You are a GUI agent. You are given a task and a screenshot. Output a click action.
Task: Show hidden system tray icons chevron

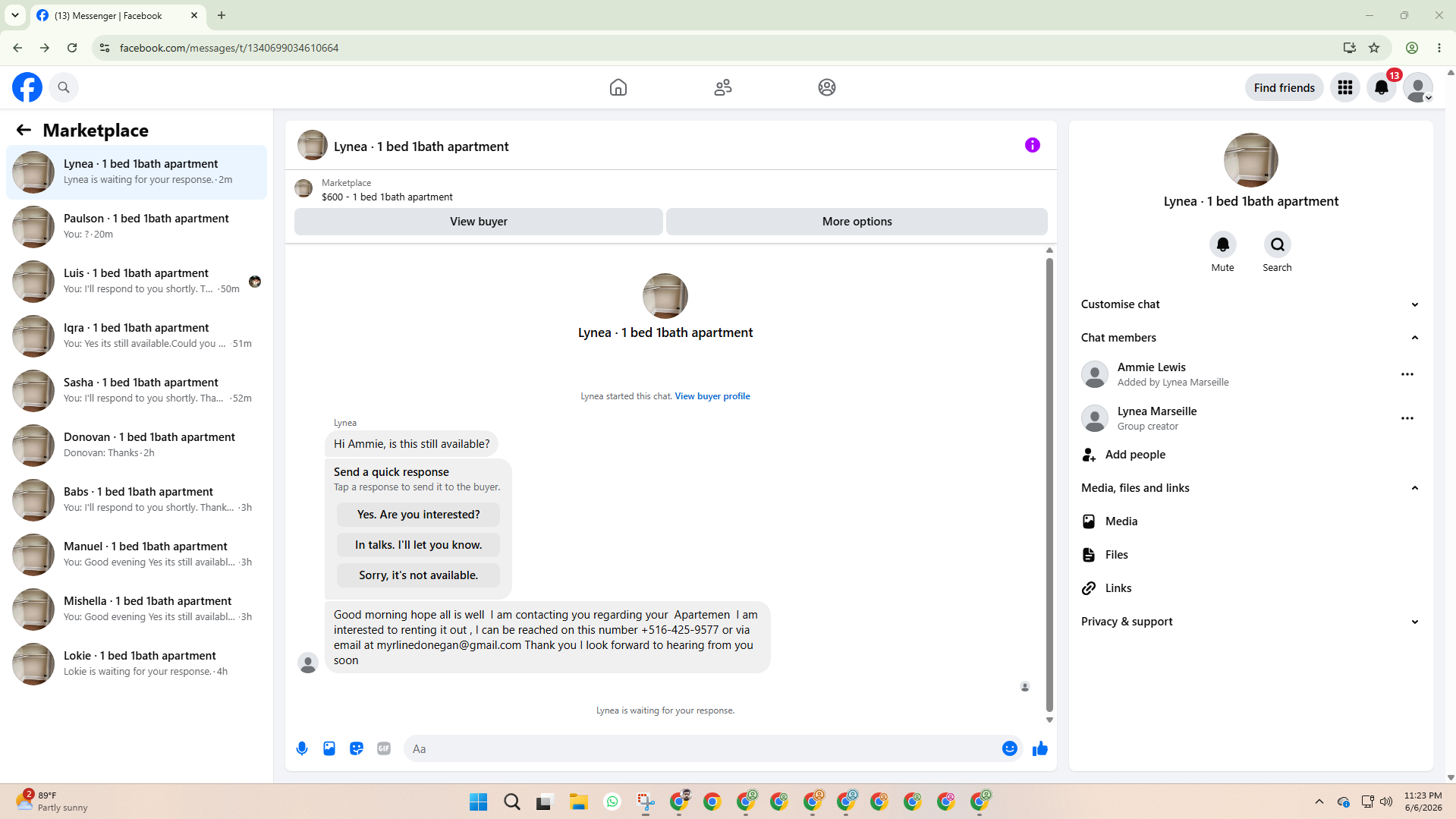pos(1319,802)
